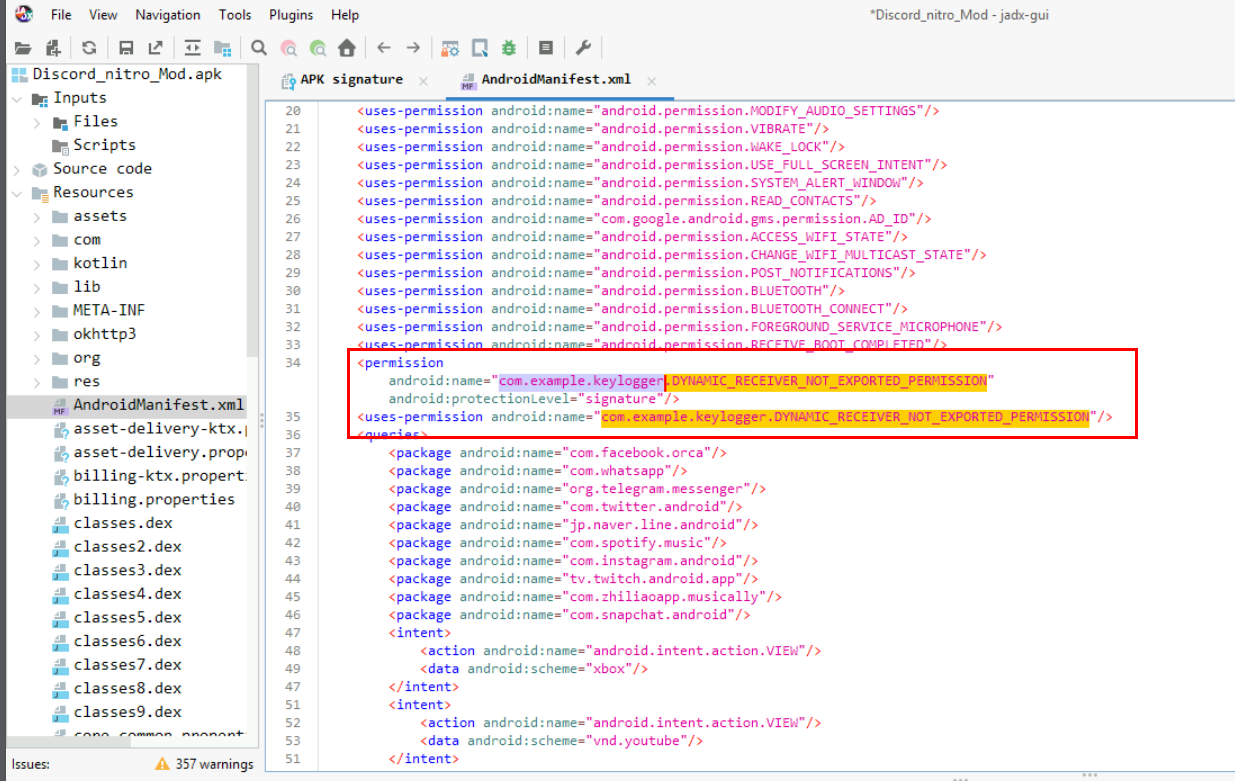Click the Open file folder icon
The image size is (1235, 781).
pos(23,47)
